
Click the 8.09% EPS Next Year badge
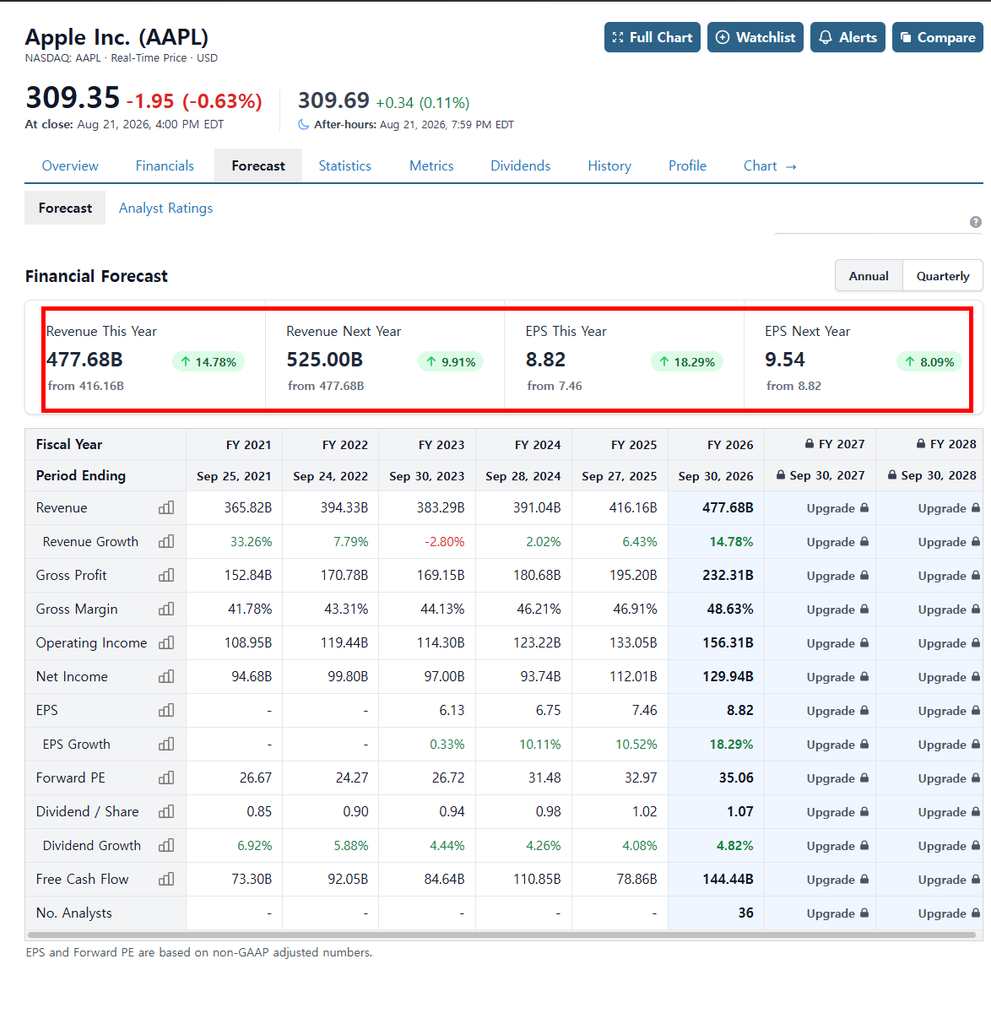(x=929, y=362)
